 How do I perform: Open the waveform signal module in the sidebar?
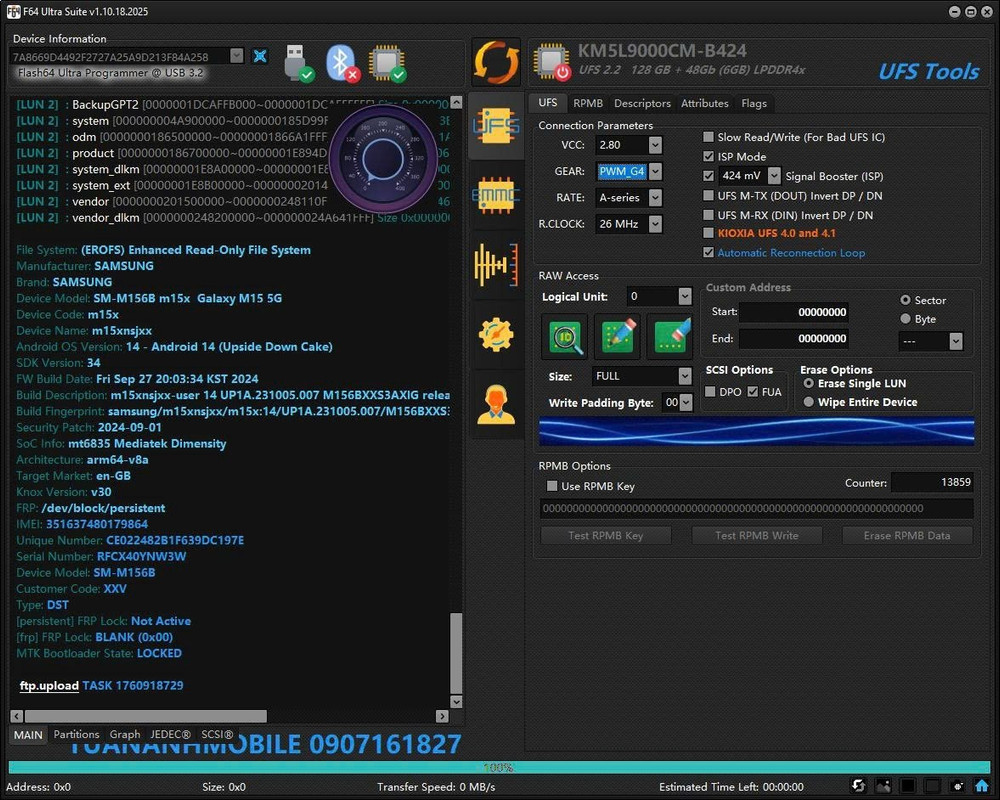coord(496,264)
